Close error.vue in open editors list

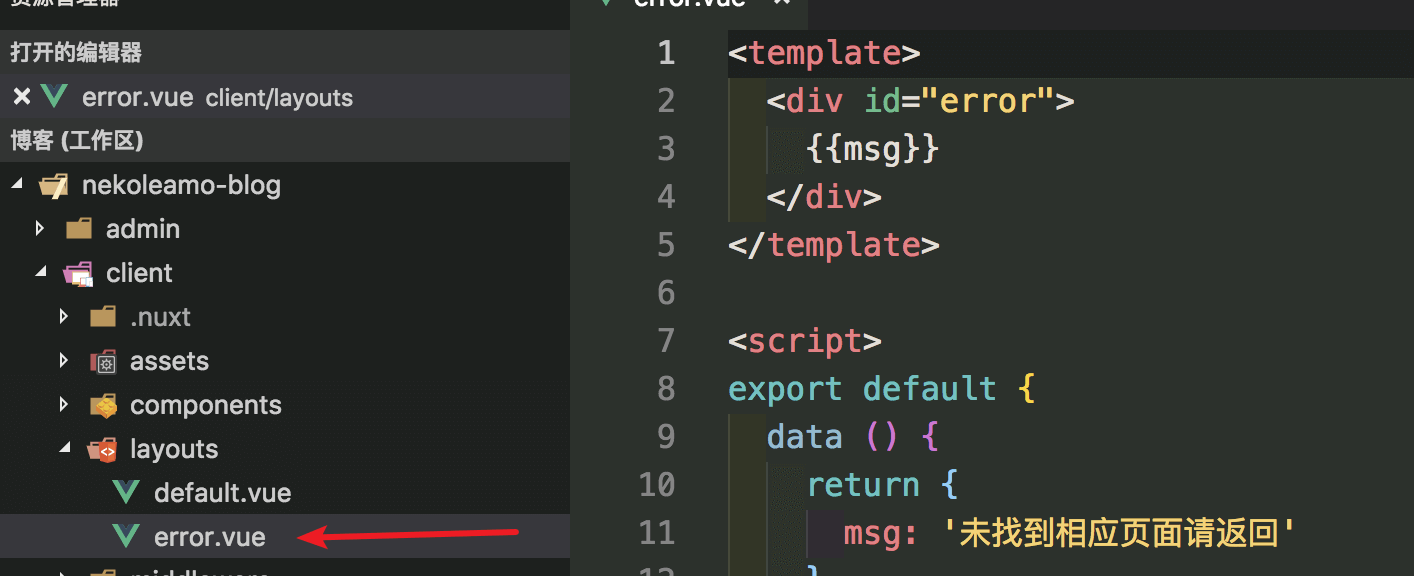[21, 97]
